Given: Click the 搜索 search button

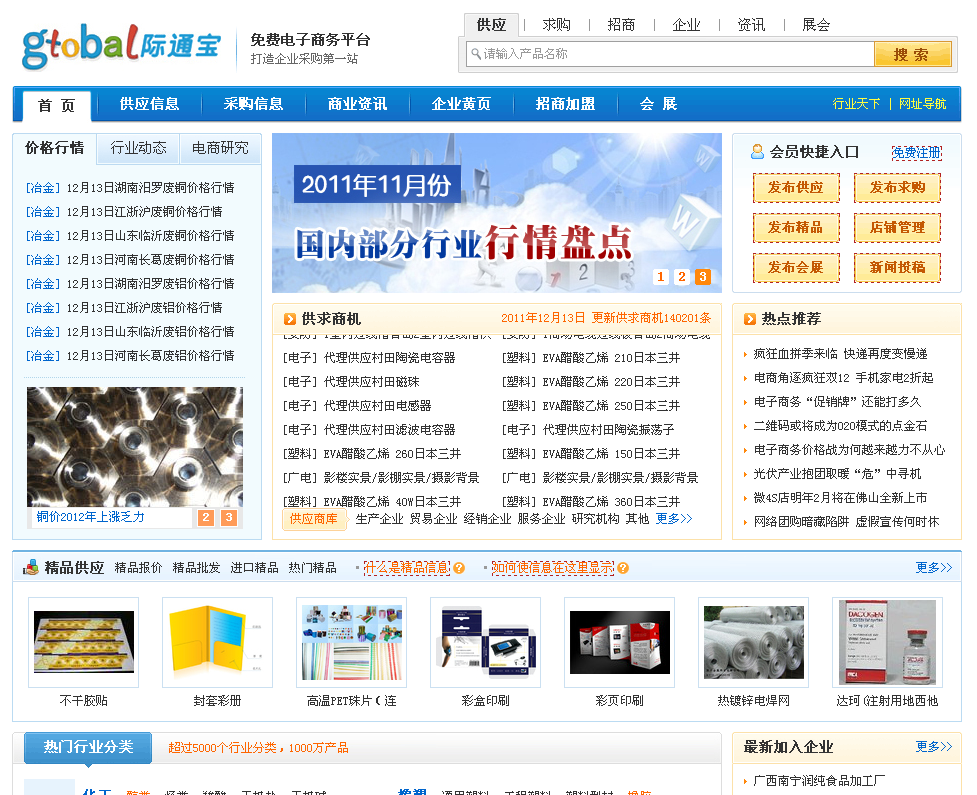Looking at the screenshot, I should pos(911,55).
